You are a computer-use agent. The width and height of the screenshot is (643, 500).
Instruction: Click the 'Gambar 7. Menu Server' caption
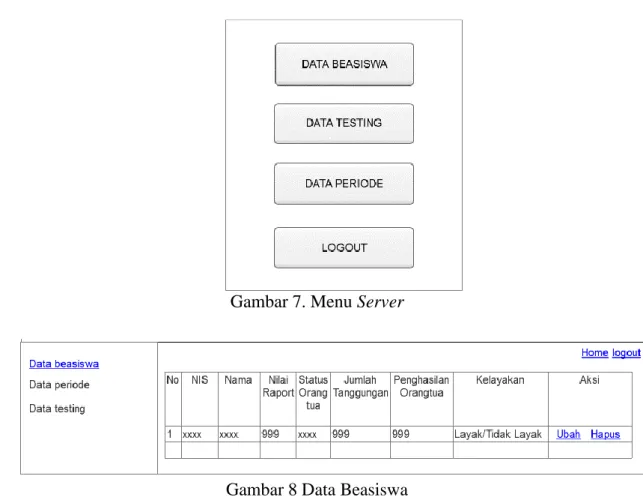click(317, 302)
